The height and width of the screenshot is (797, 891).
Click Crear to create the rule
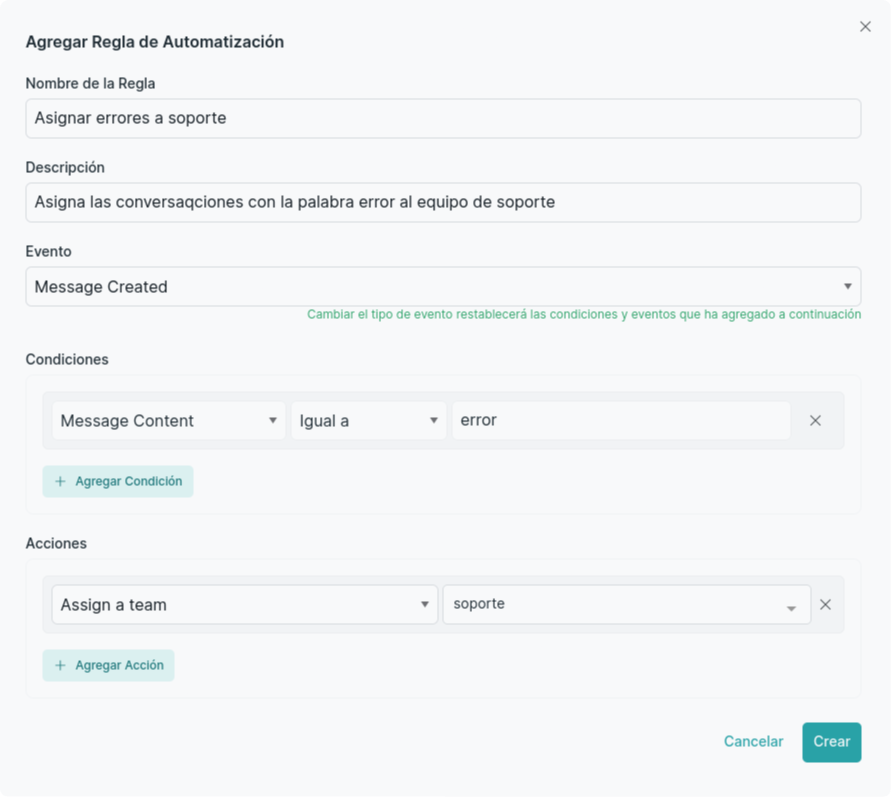click(831, 742)
